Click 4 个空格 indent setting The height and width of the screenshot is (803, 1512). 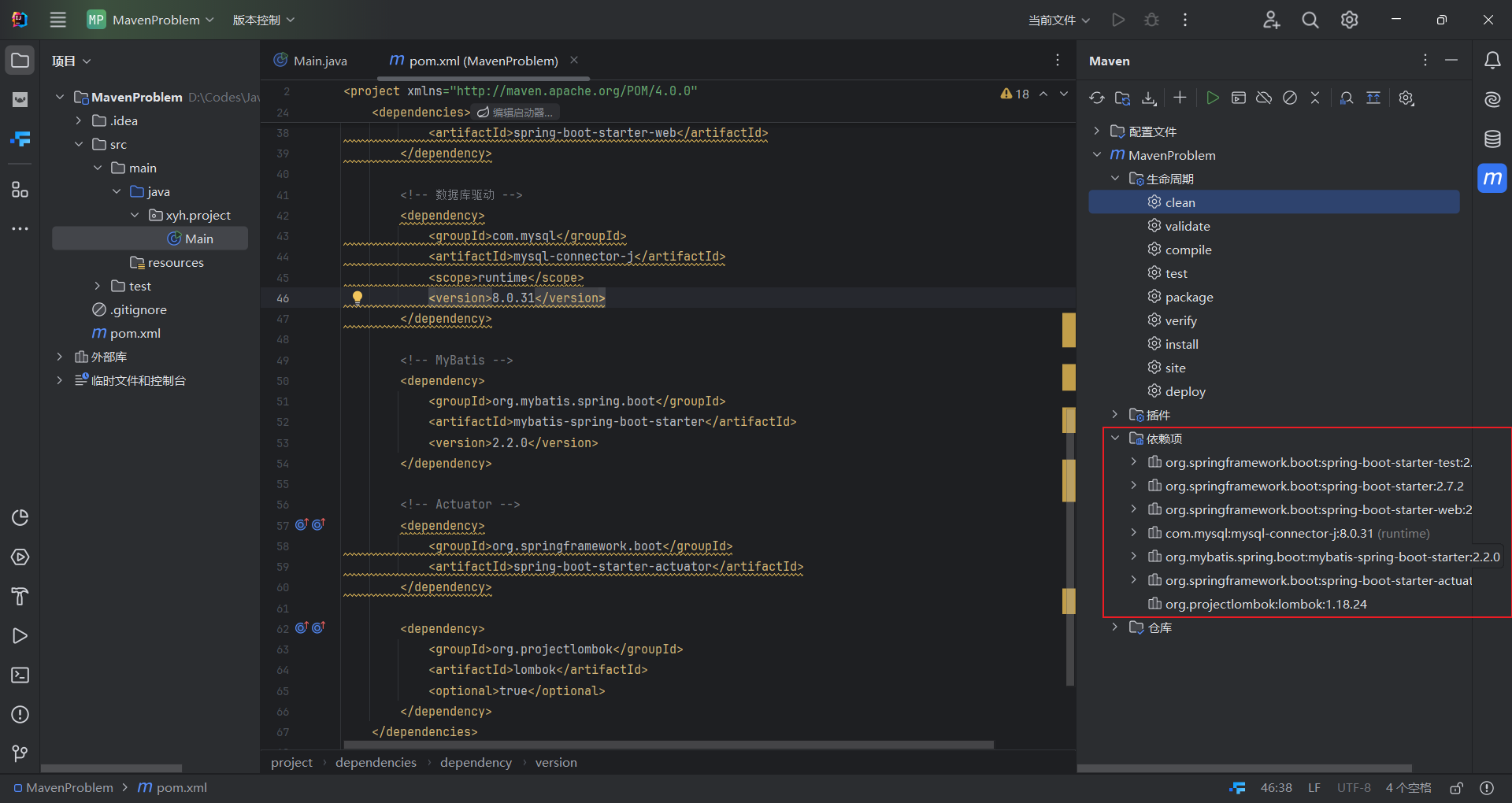click(1408, 788)
